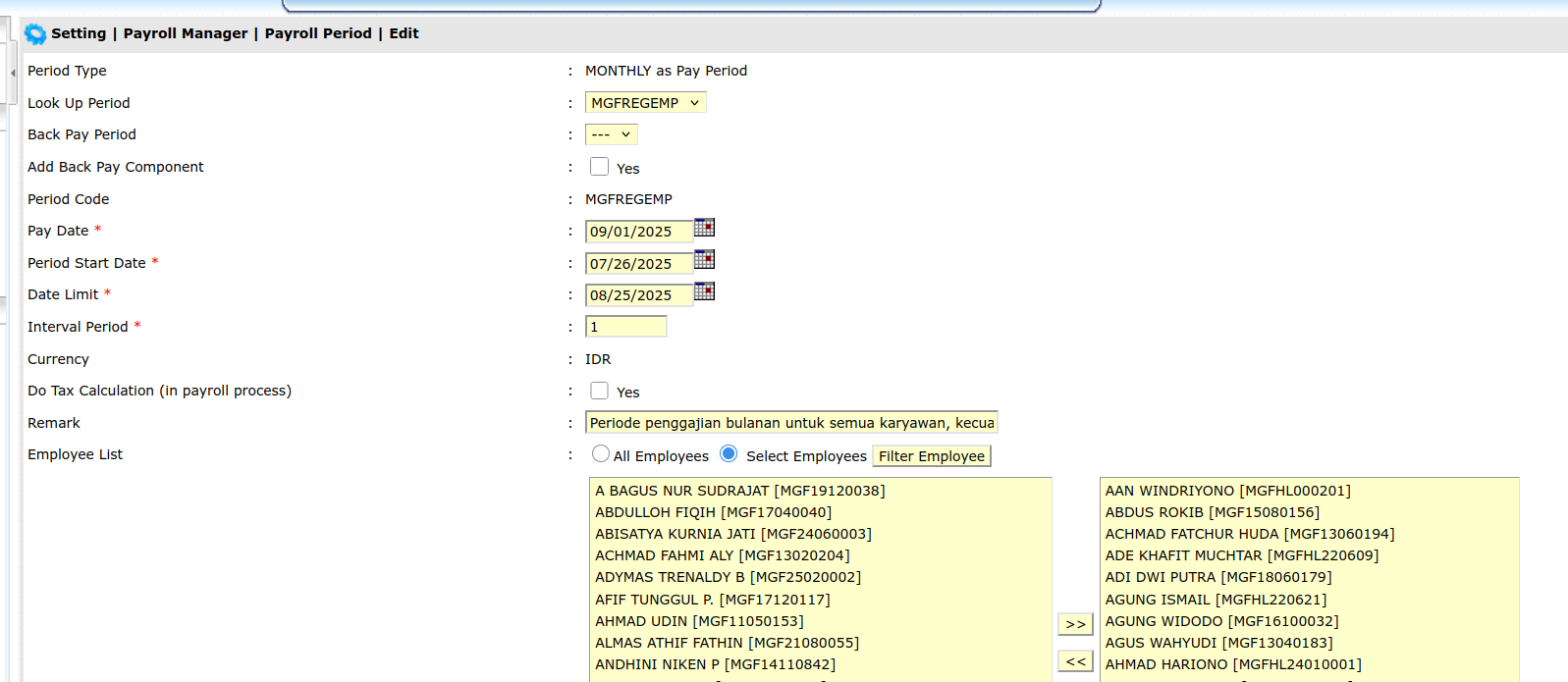Screen dimensions: 1568x682
Task: Choose the Select Employees radio option
Action: [729, 453]
